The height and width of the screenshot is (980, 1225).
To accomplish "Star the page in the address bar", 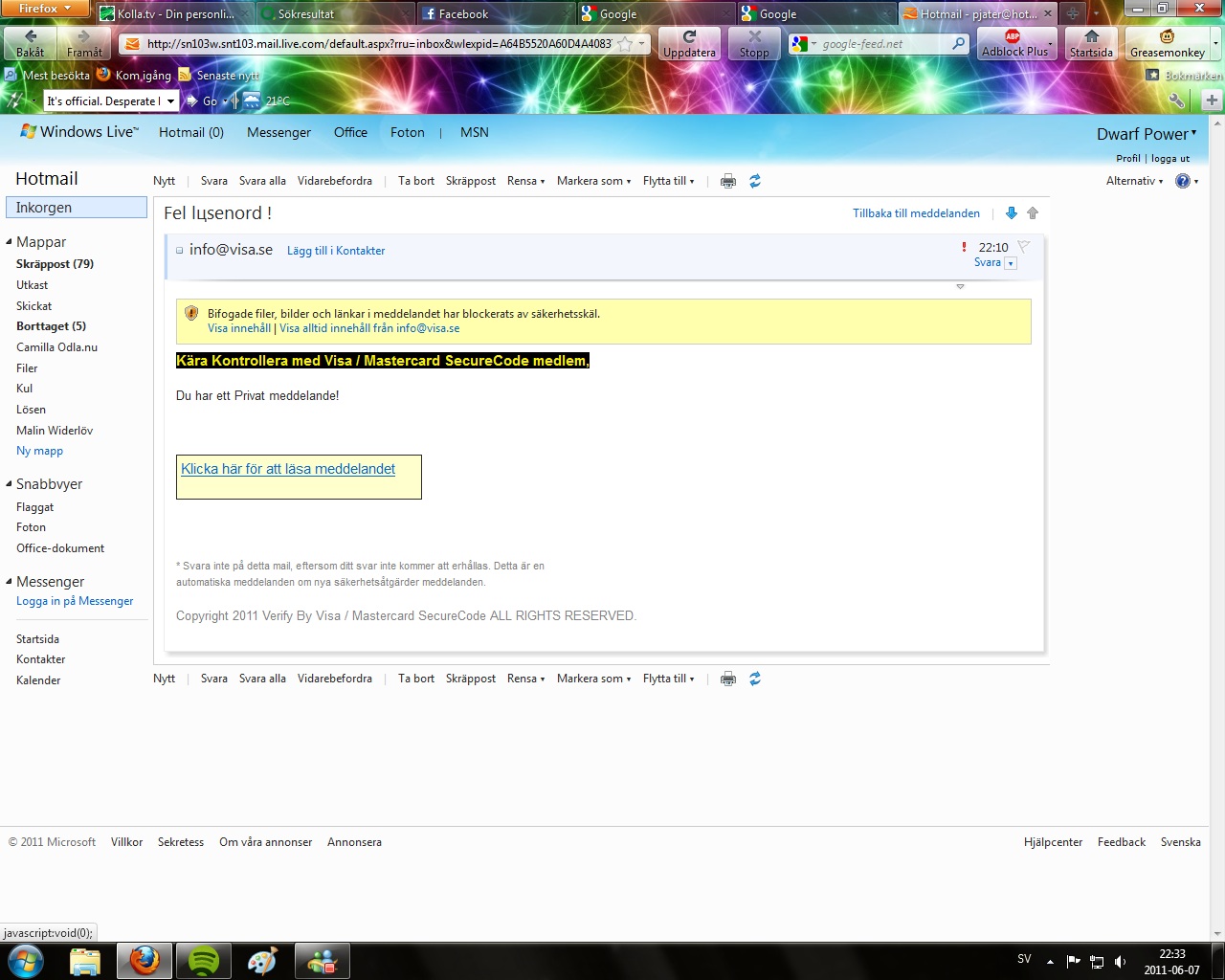I will click(625, 44).
